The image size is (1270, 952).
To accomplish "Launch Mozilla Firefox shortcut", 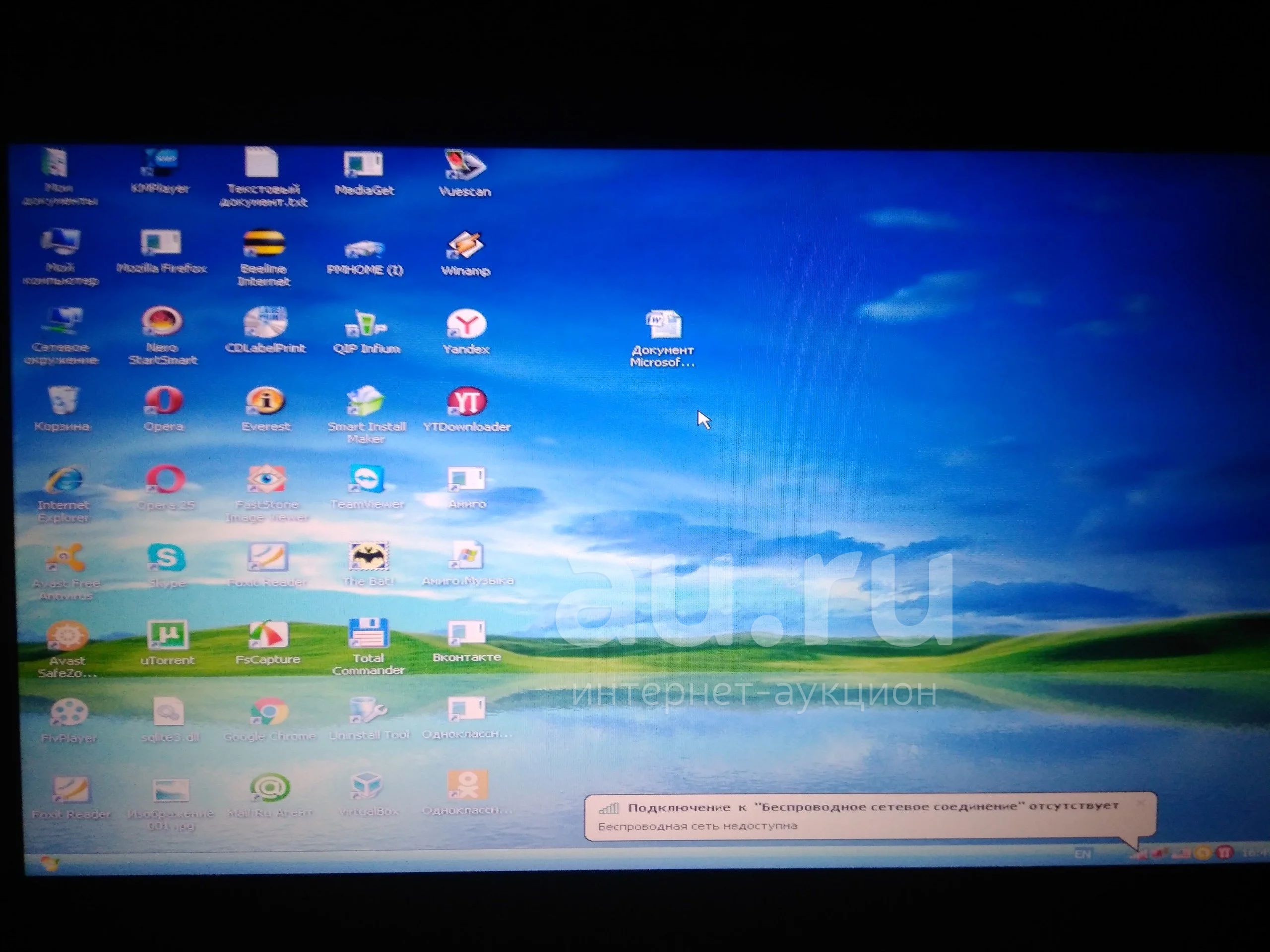I will (x=161, y=251).
